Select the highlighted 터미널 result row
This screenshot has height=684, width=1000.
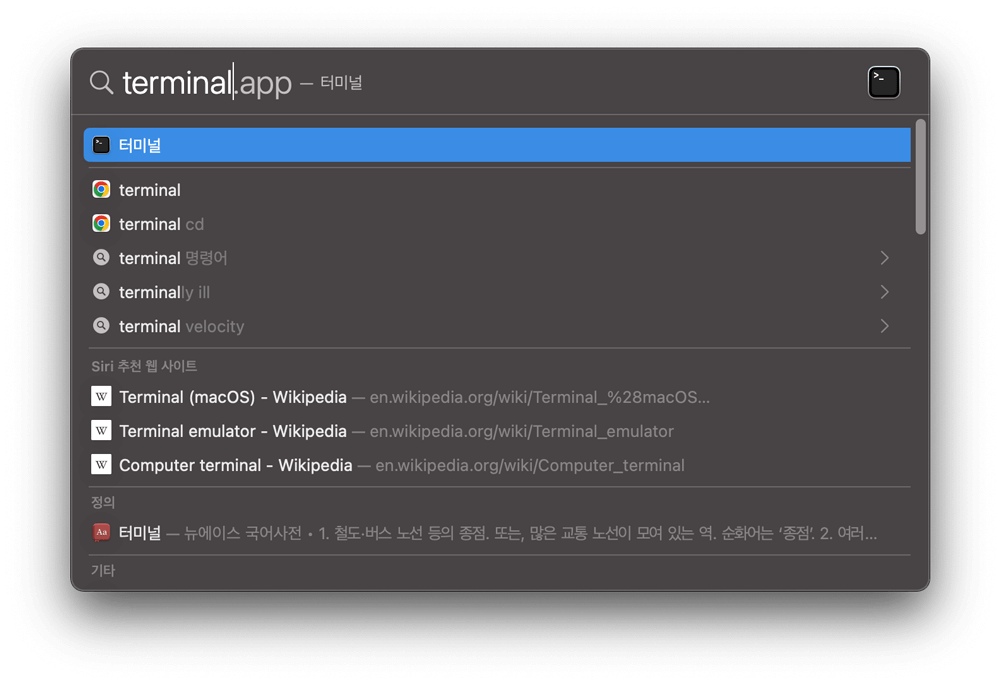(x=400, y=144)
